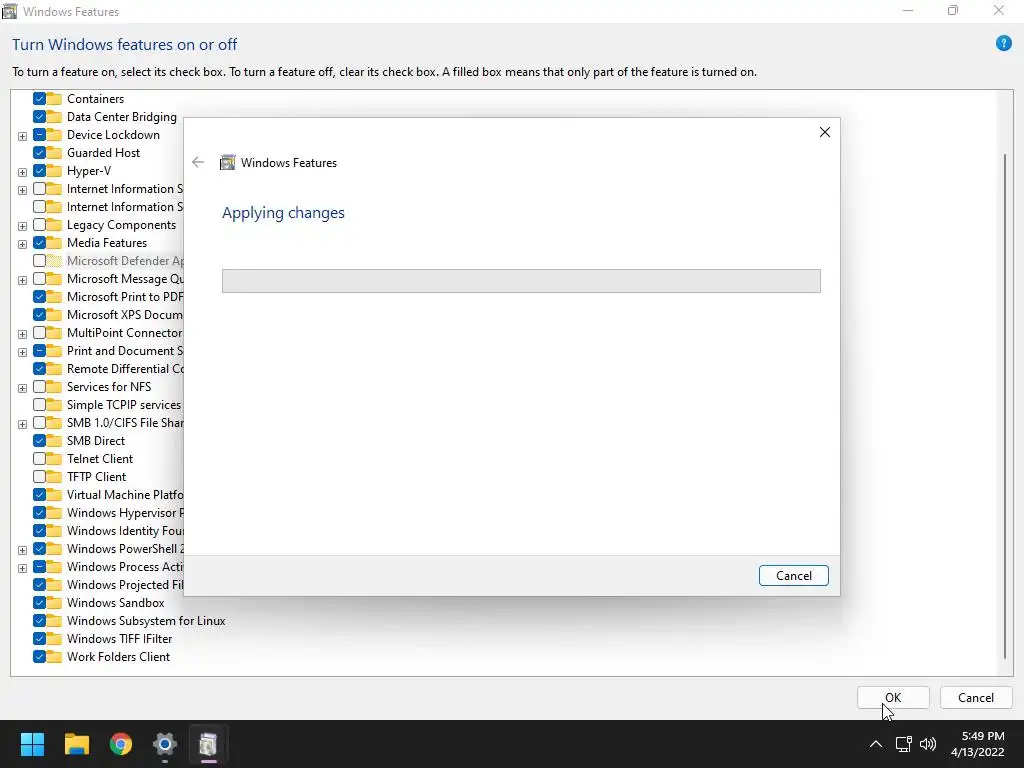Click Cancel in main Windows Features window
This screenshot has width=1024, height=768.
(x=976, y=697)
